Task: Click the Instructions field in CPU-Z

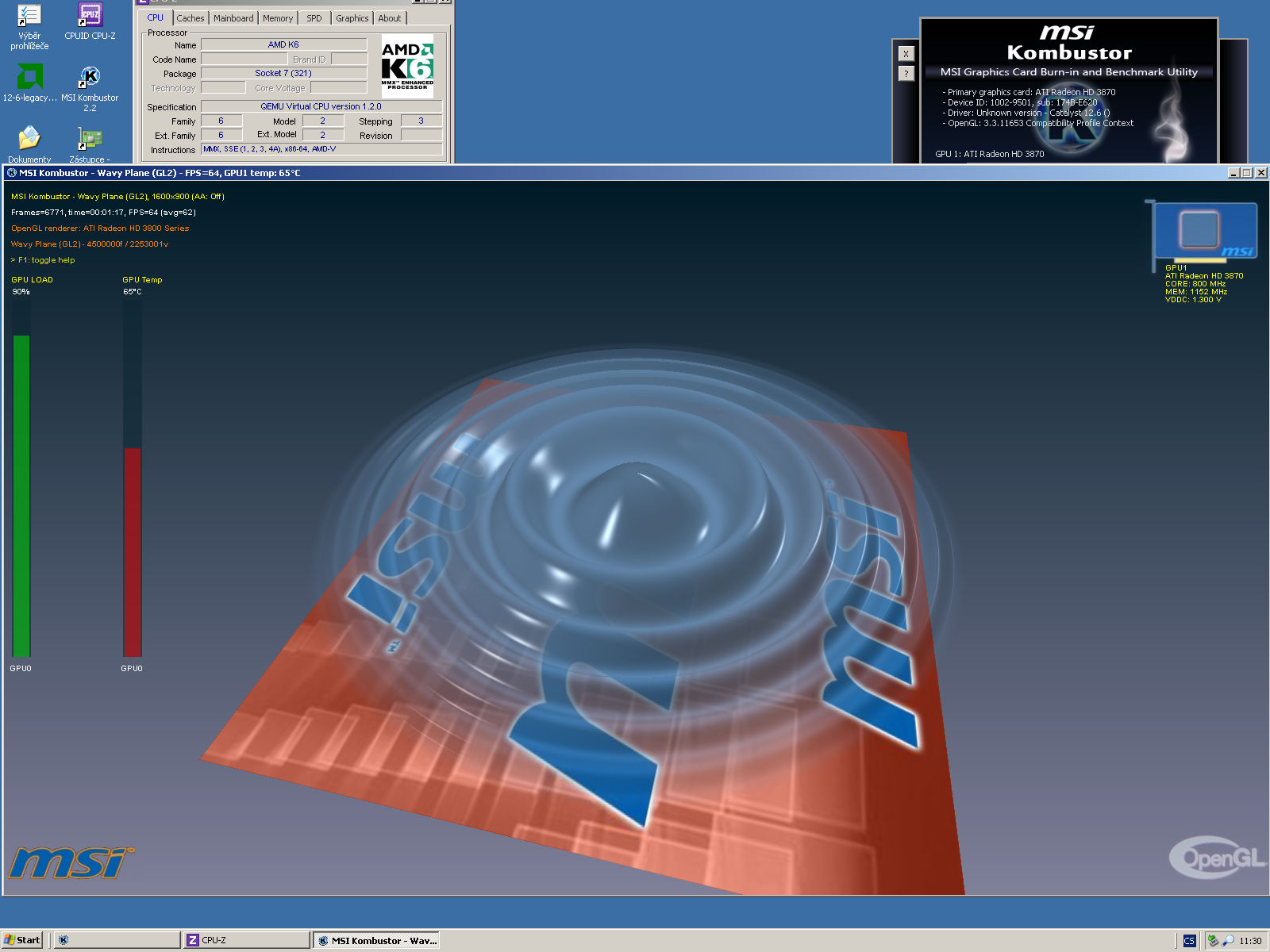Action: 321,149
